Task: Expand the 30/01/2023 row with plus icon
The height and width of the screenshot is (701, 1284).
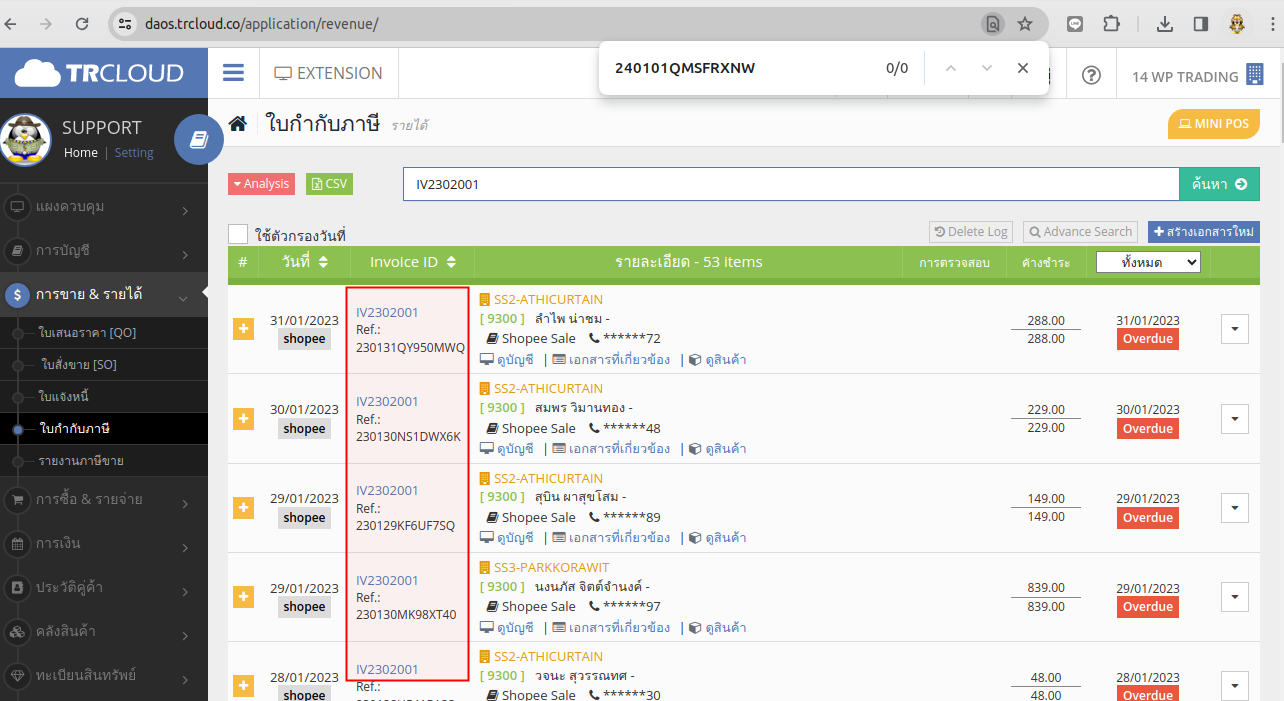Action: 243,418
